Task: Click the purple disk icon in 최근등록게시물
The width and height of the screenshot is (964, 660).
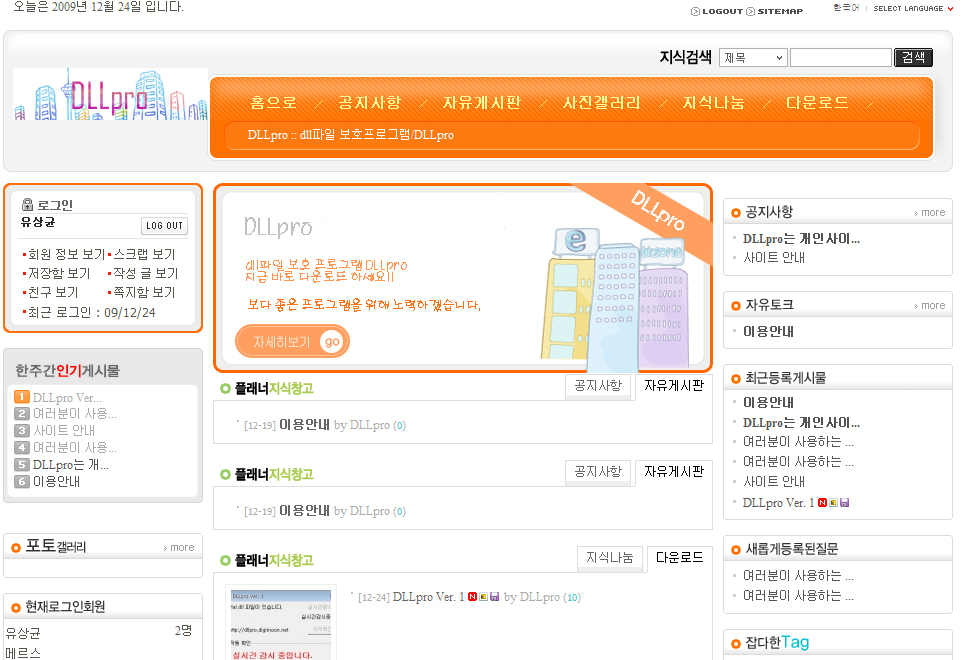Action: [845, 503]
